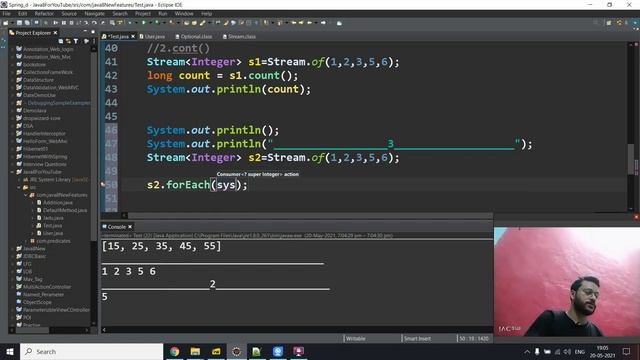Click the 'count' variable on line 42

(x=194, y=76)
